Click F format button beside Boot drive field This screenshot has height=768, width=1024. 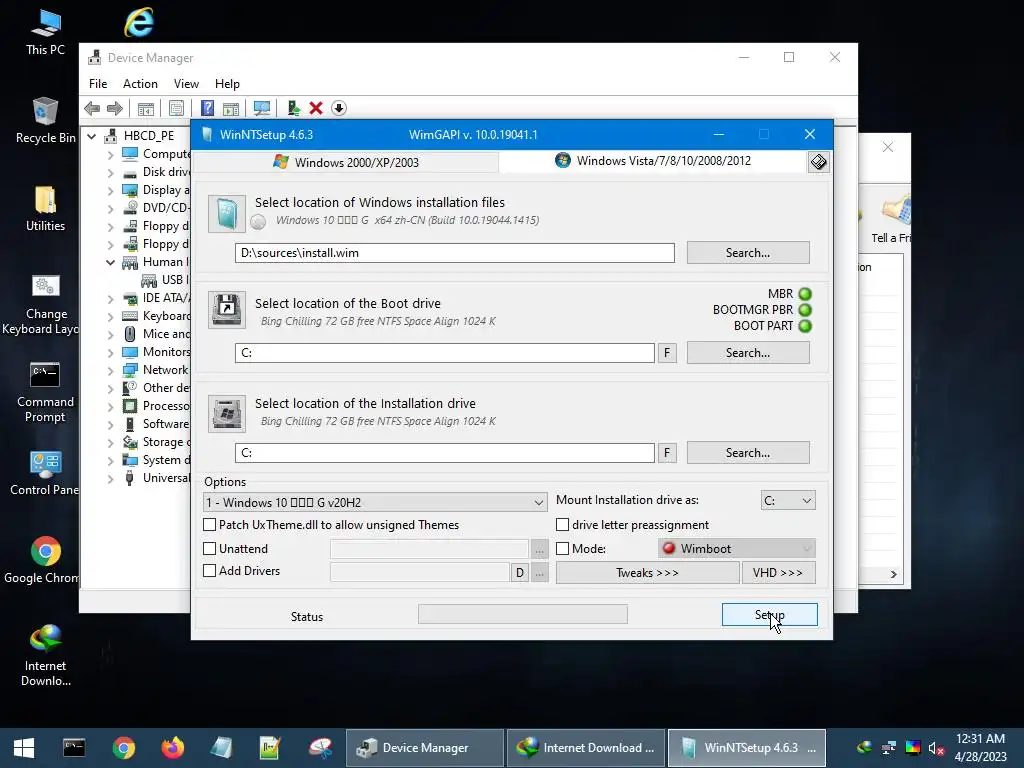click(x=667, y=353)
